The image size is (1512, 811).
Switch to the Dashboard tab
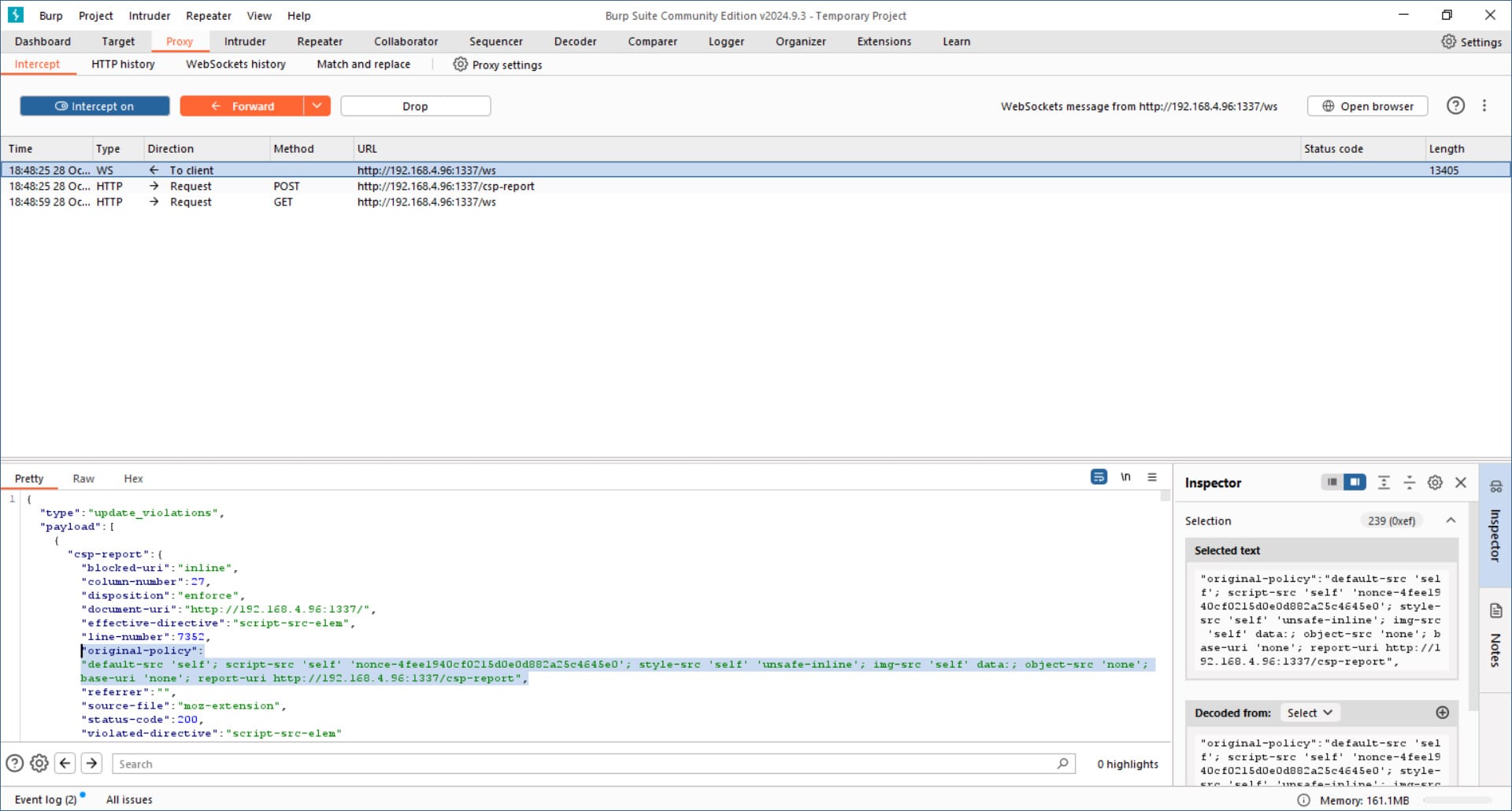coord(43,42)
